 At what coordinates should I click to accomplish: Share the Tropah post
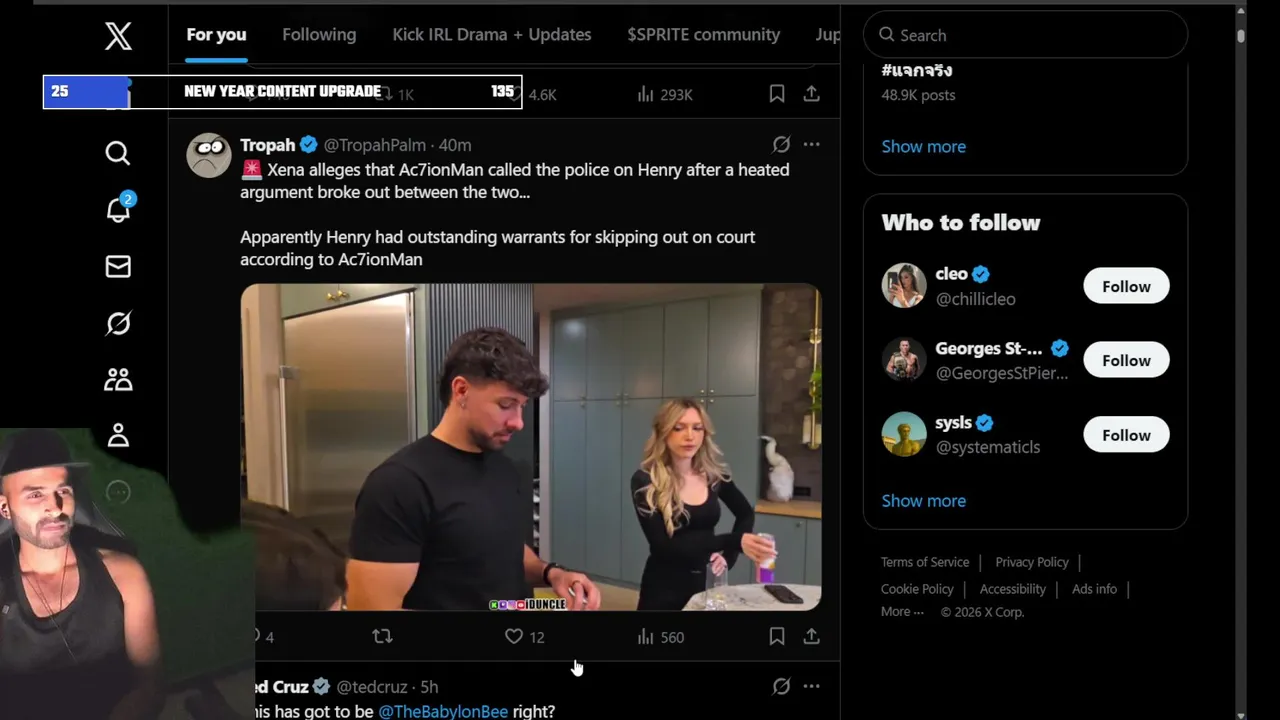pyautogui.click(x=811, y=636)
